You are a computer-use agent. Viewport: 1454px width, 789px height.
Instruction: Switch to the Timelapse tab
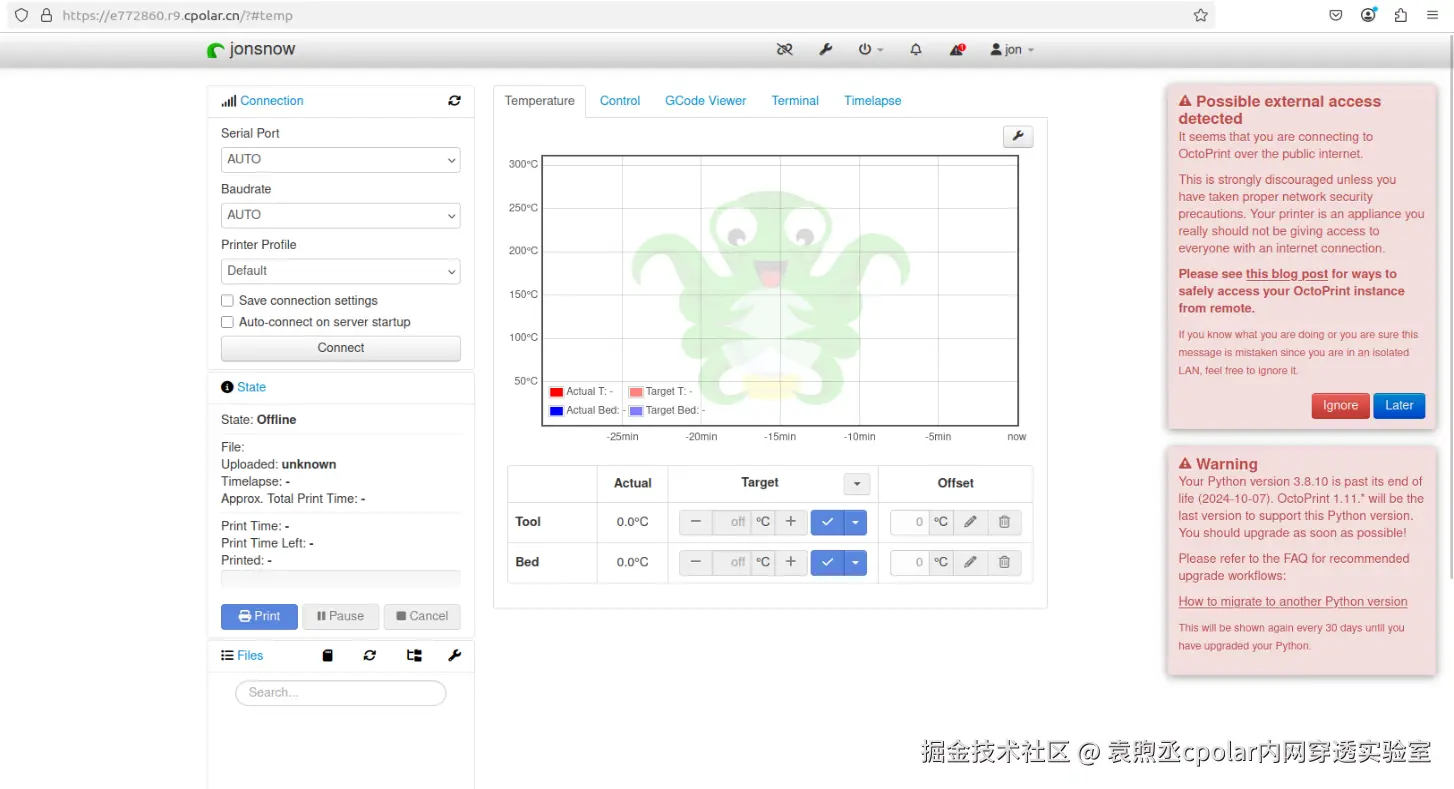point(873,101)
